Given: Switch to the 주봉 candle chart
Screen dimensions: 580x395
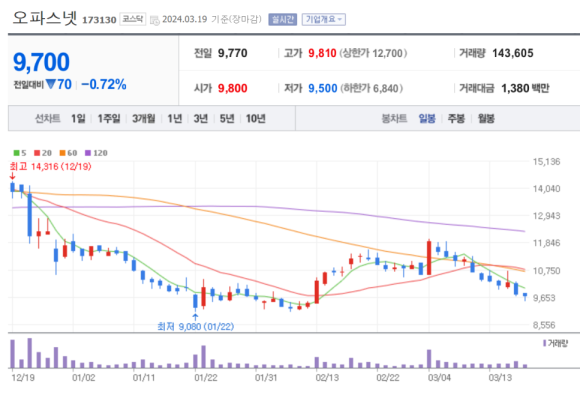Looking at the screenshot, I should (x=456, y=118).
